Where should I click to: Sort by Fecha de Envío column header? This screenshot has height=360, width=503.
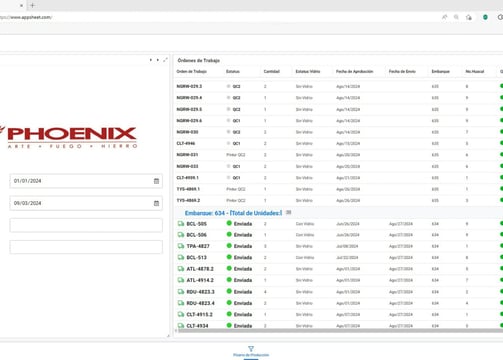[402, 71]
